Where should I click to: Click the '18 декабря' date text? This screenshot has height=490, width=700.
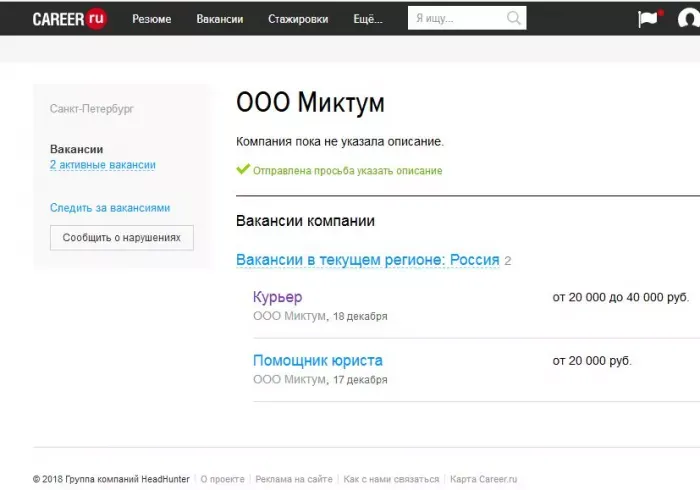coord(360,316)
